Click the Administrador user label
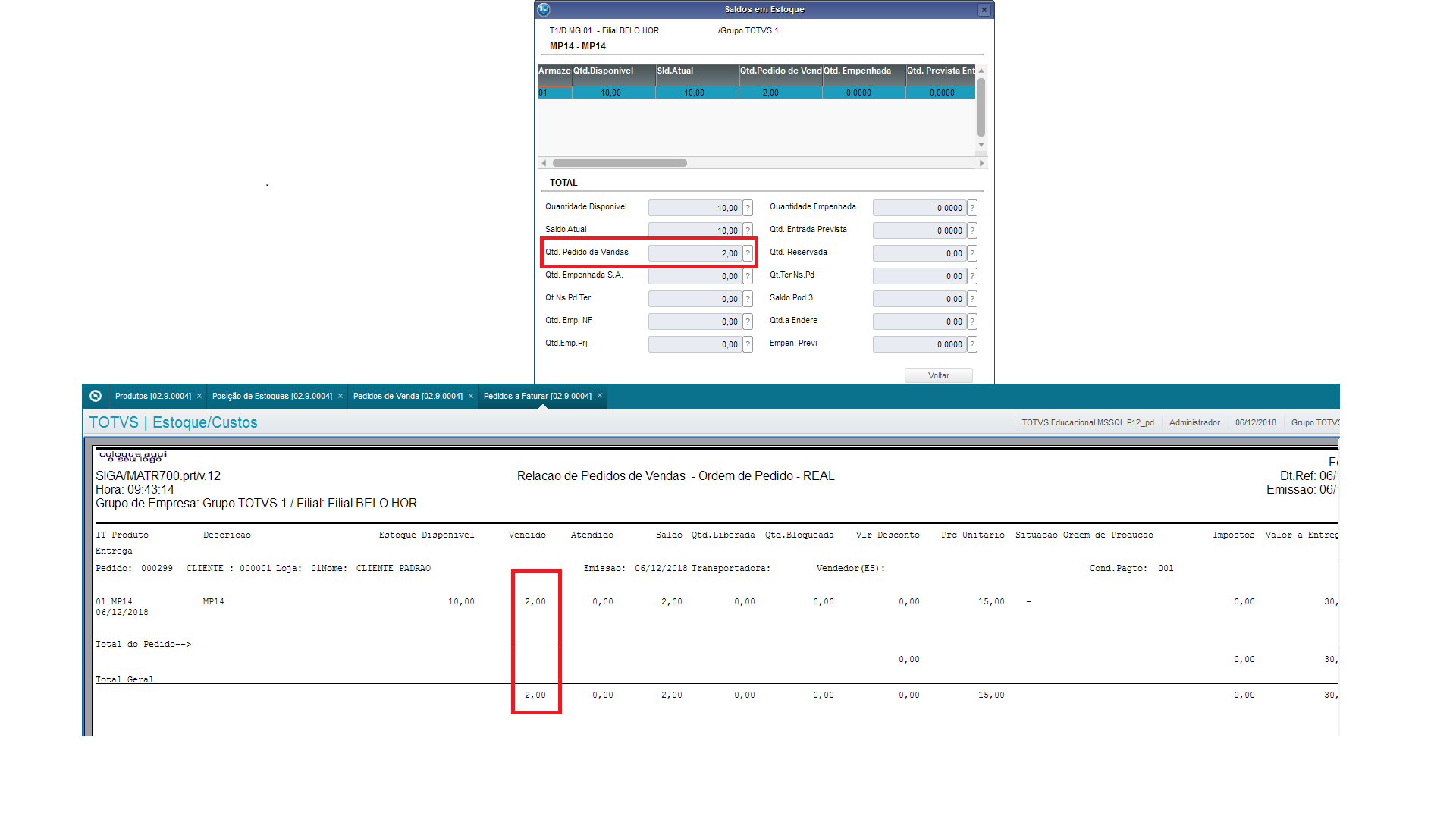 click(1194, 422)
